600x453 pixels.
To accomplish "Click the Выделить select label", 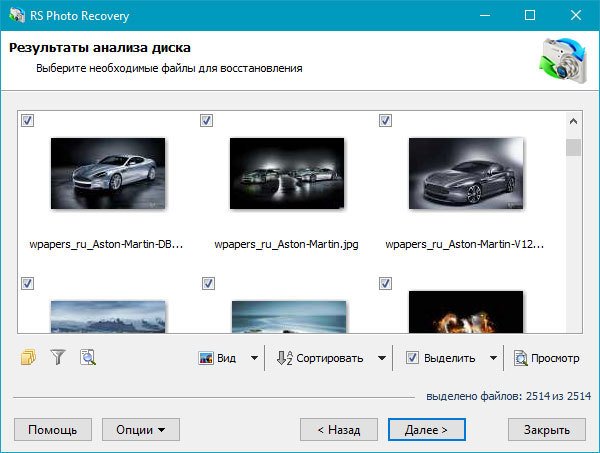I will tap(450, 358).
